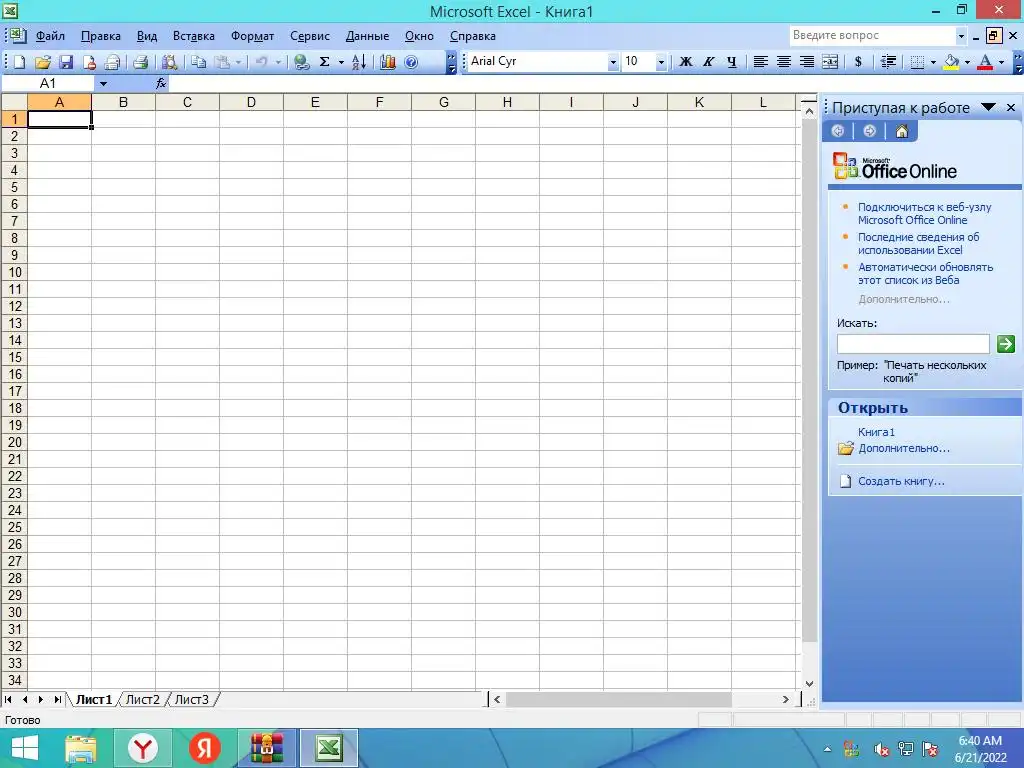Open the 'Введите вопрос' box dropdown arrow
This screenshot has width=1024, height=768.
961,36
